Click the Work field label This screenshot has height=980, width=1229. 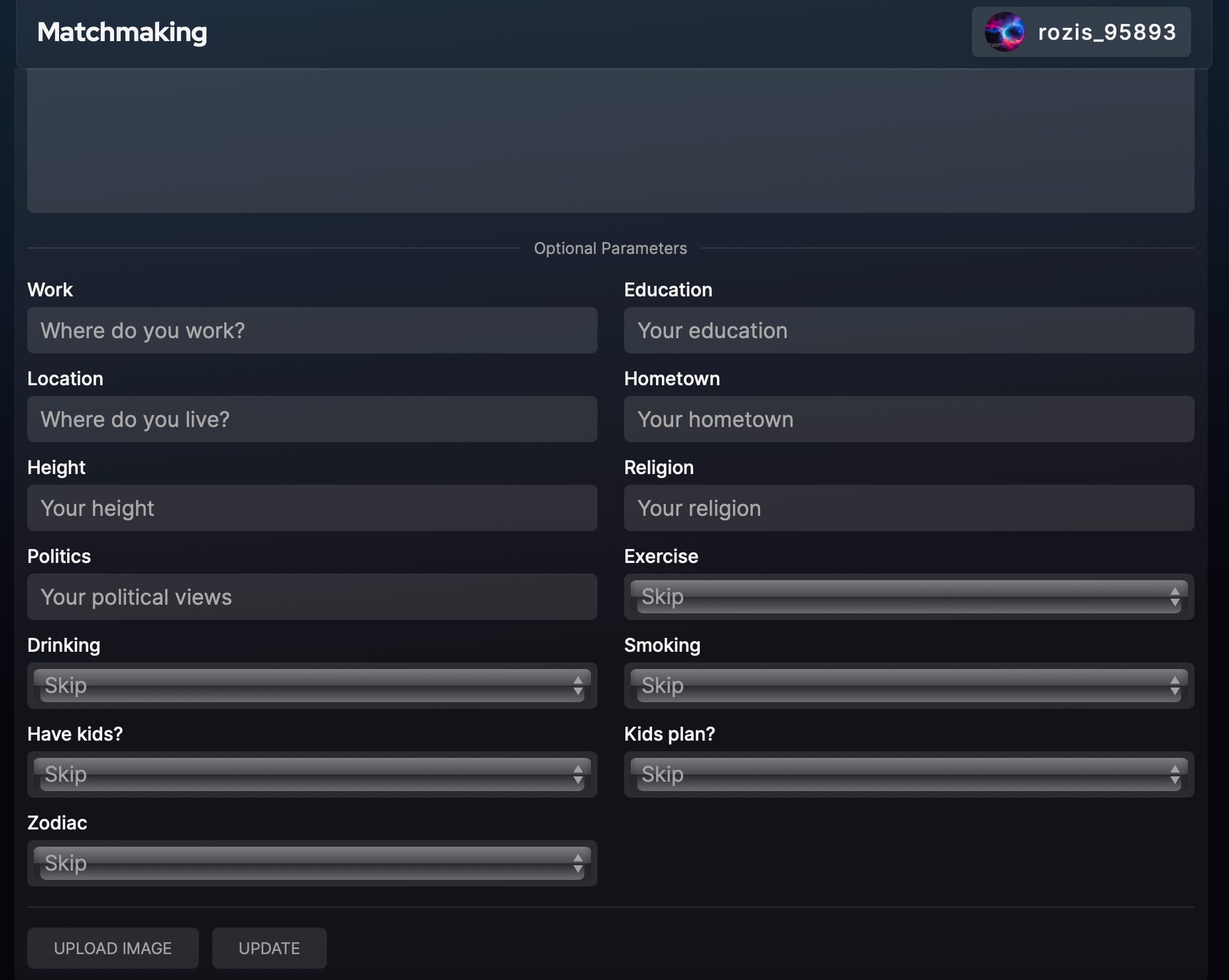(x=50, y=290)
